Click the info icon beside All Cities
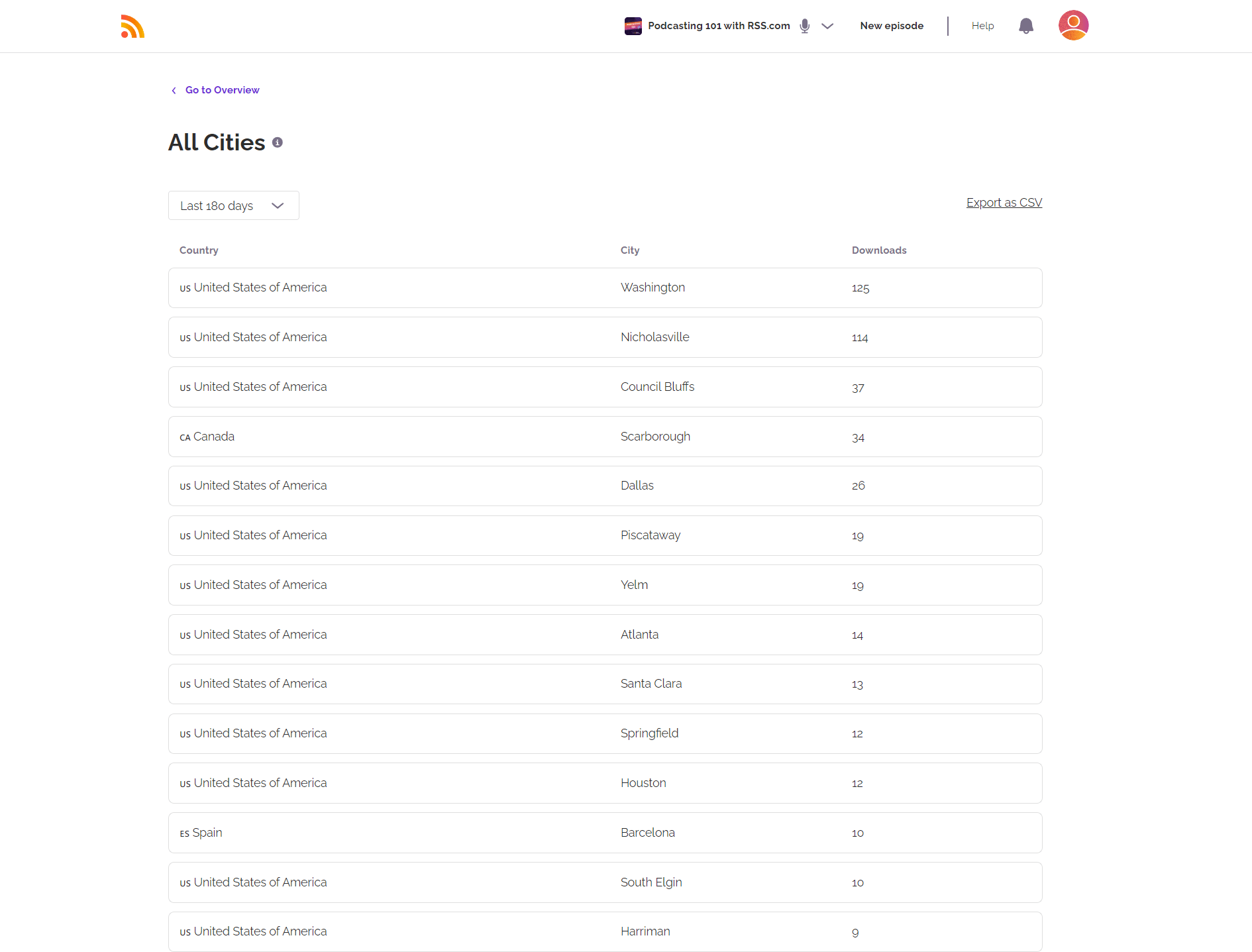The height and width of the screenshot is (952, 1252). coord(278,142)
